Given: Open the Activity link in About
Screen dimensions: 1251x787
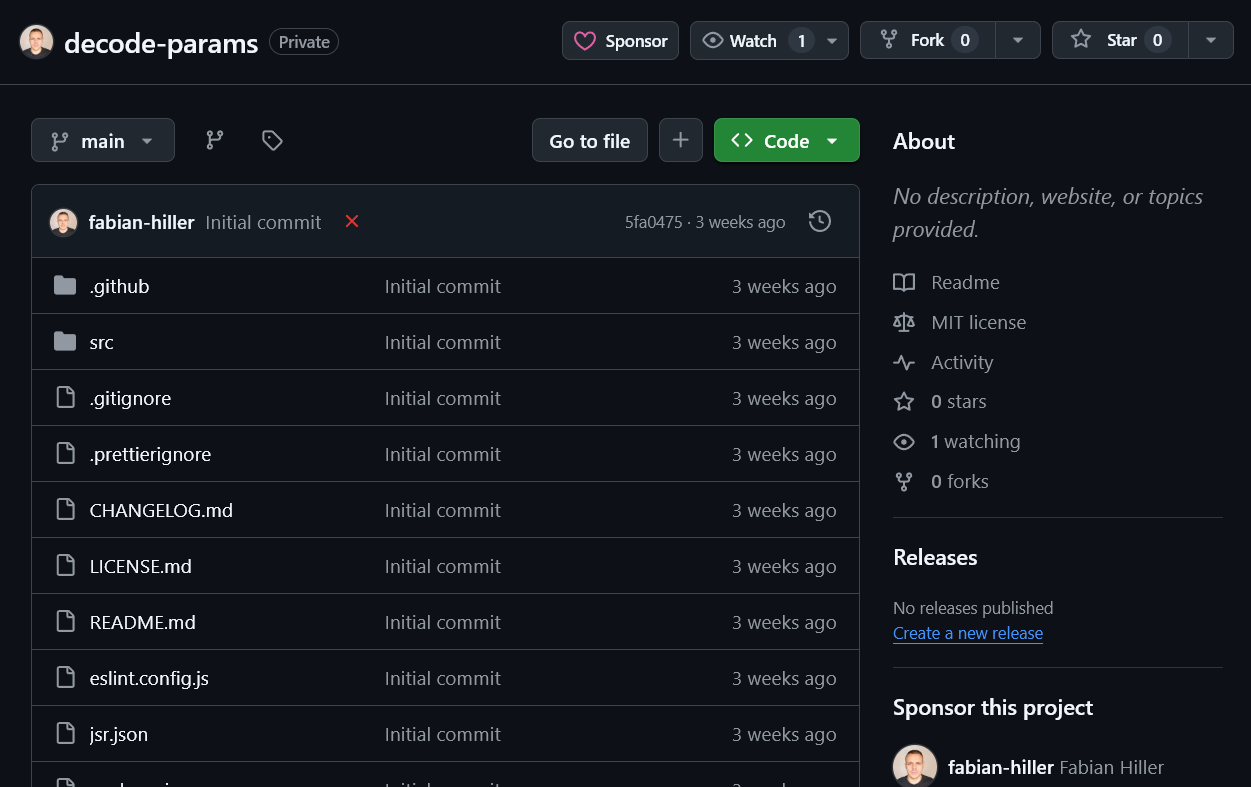Looking at the screenshot, I should (x=962, y=362).
